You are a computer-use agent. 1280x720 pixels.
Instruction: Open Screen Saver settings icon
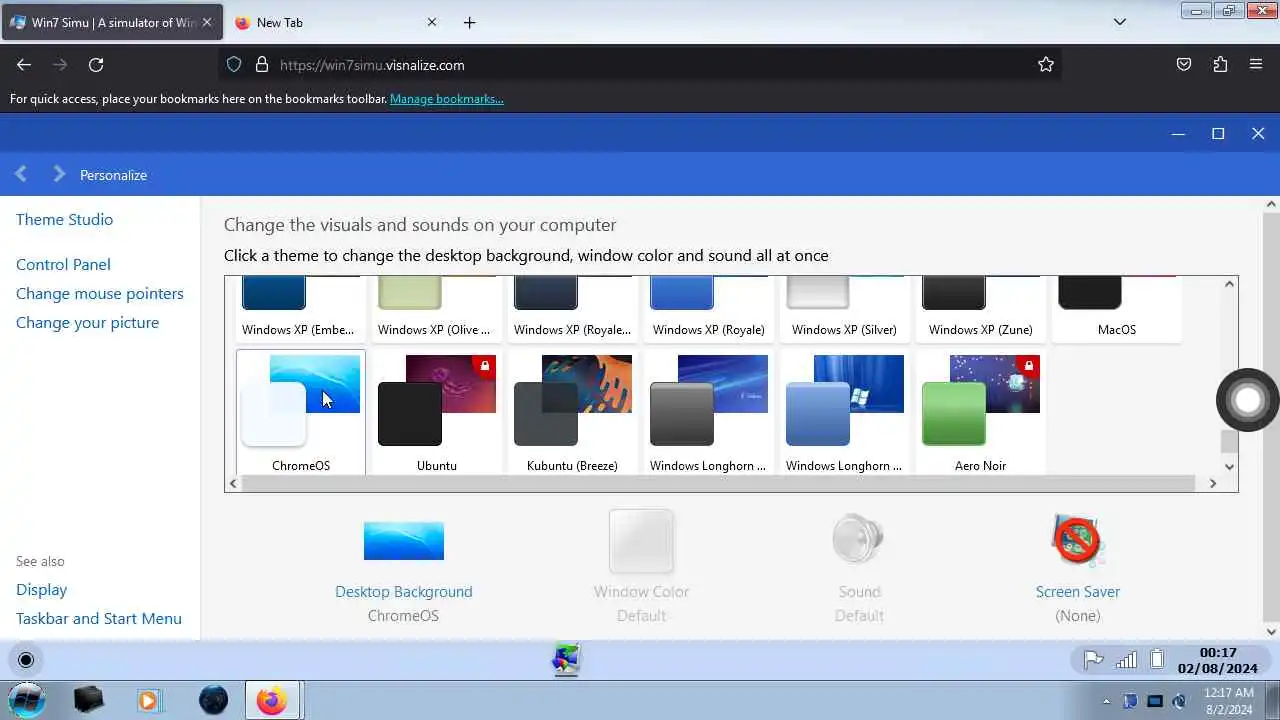(1077, 540)
